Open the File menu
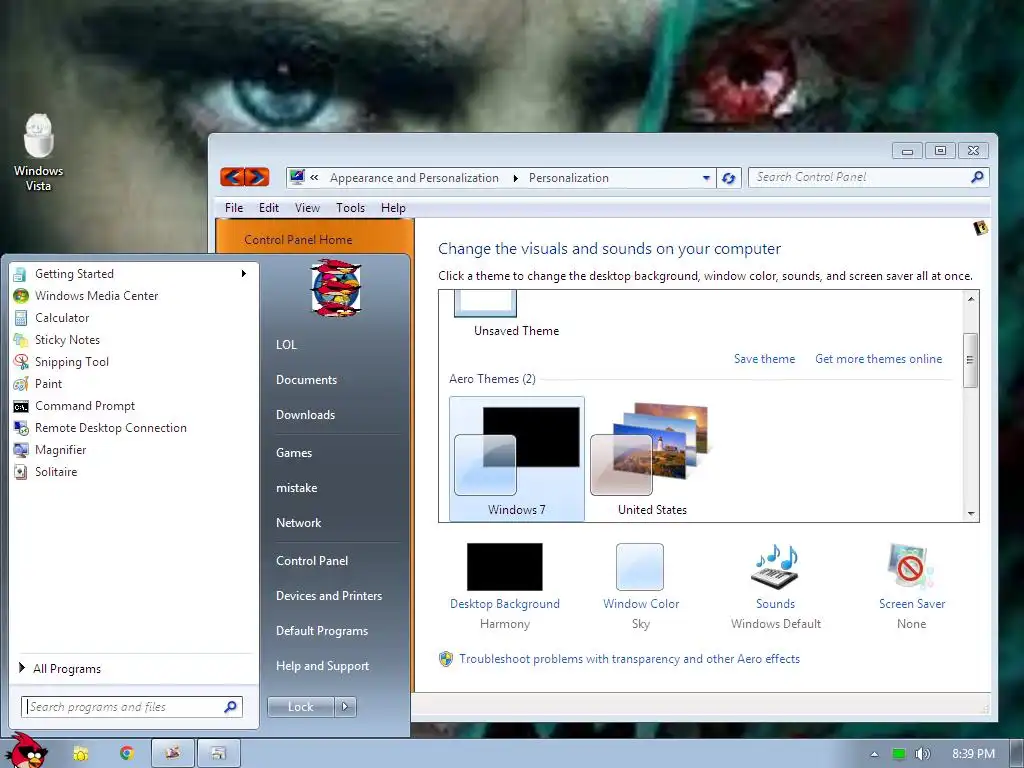 coord(234,208)
